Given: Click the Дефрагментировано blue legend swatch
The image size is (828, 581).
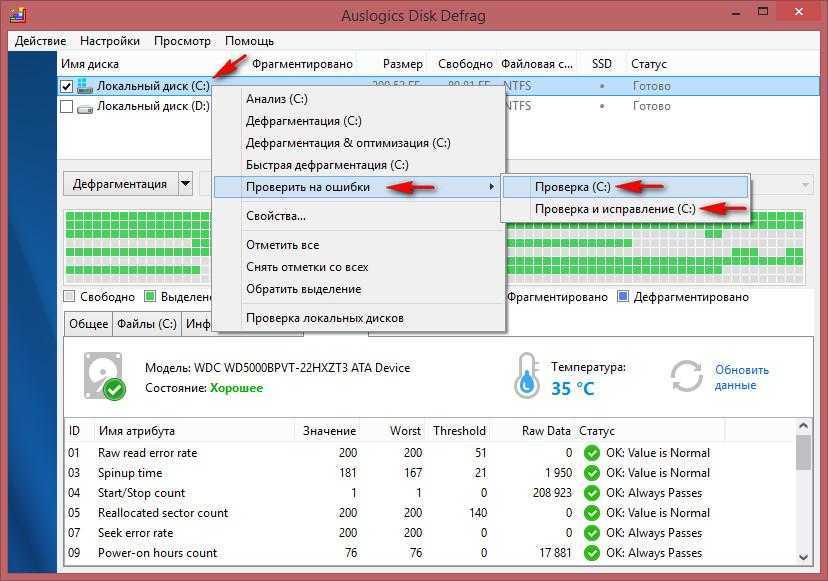Looking at the screenshot, I should [623, 296].
